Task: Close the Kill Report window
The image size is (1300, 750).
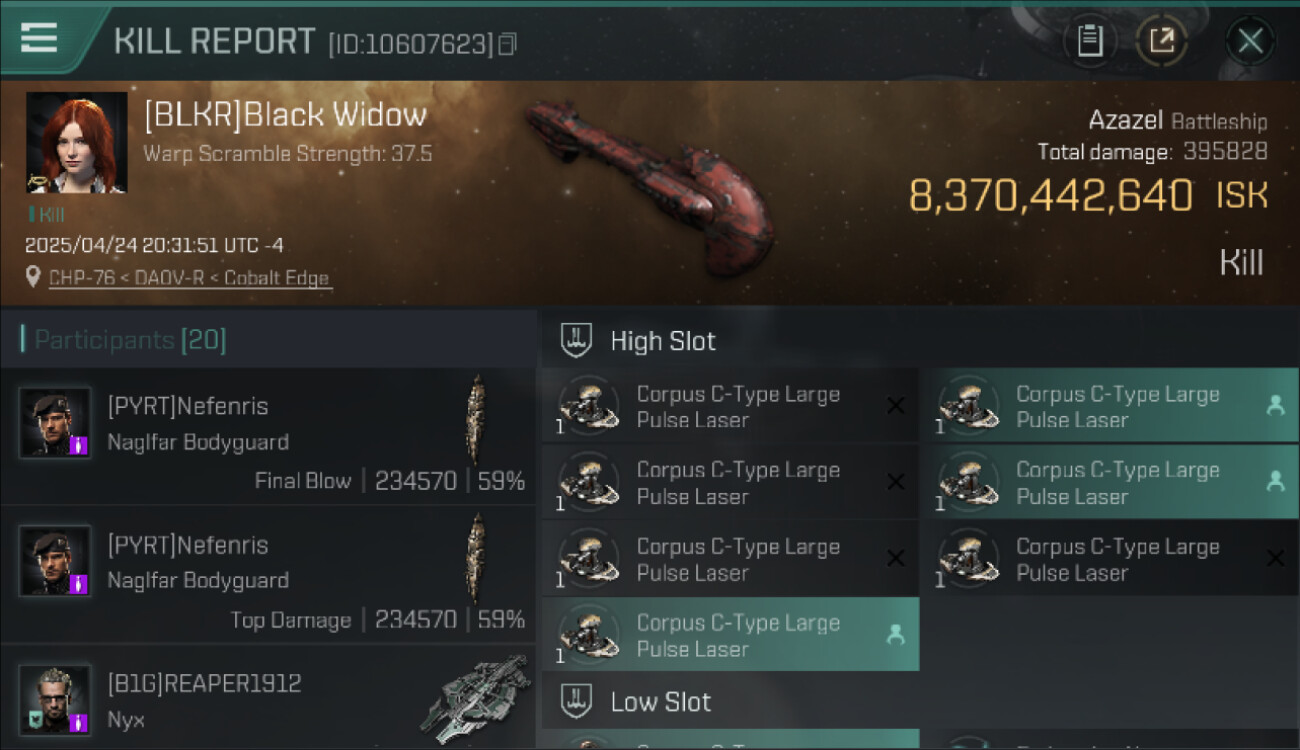Action: point(1250,41)
